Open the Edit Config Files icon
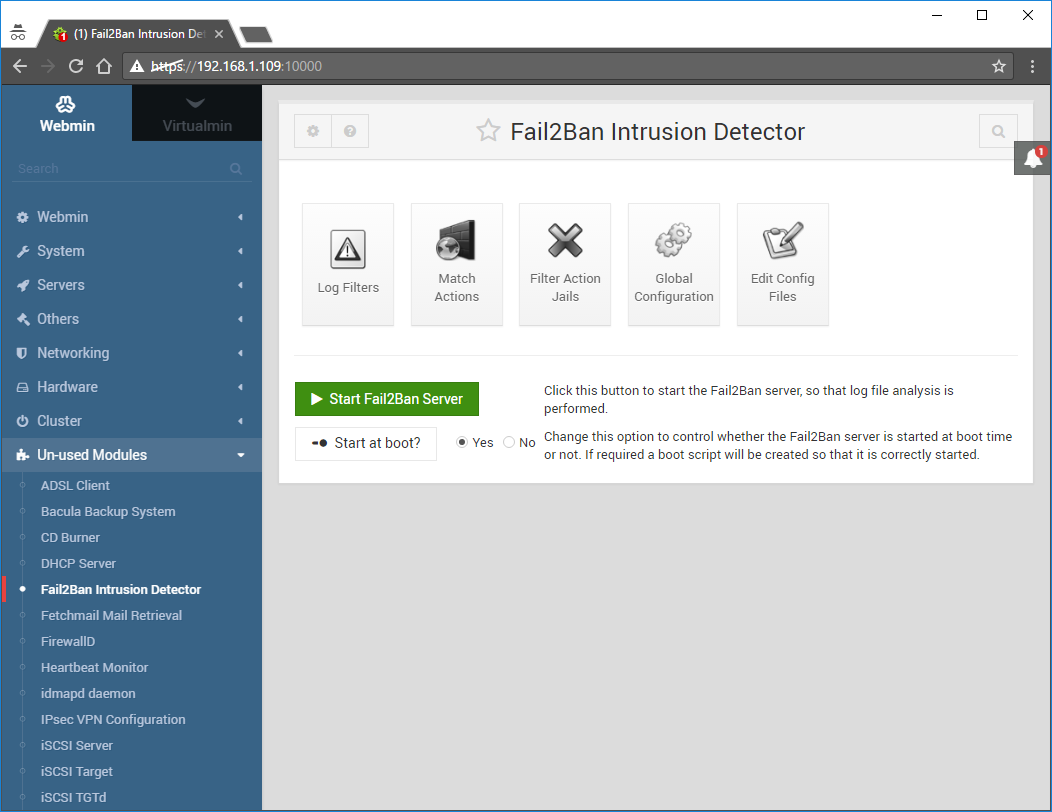This screenshot has height=812, width=1052. pyautogui.click(x=782, y=264)
